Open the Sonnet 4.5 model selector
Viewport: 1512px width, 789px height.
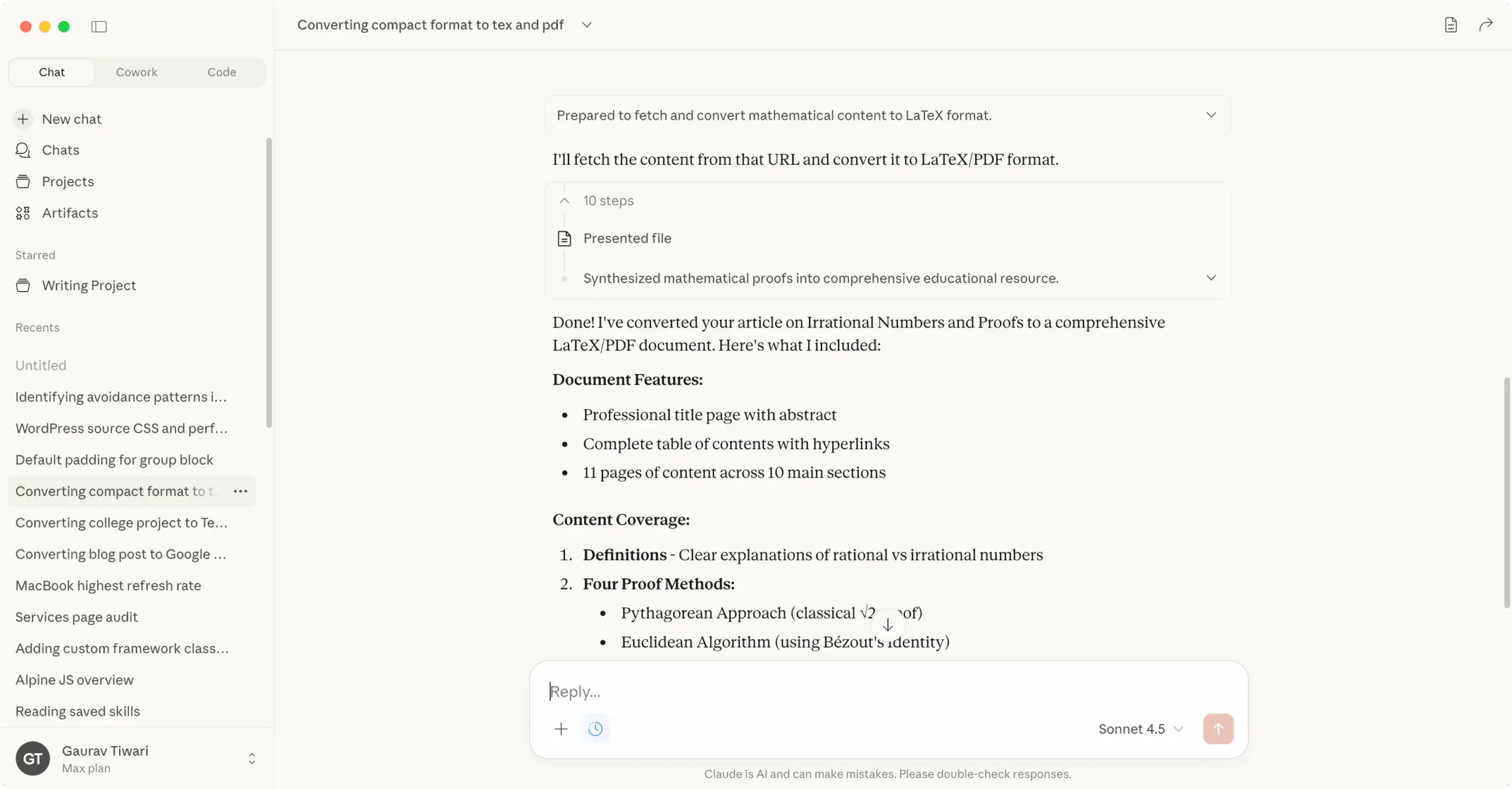tap(1139, 728)
